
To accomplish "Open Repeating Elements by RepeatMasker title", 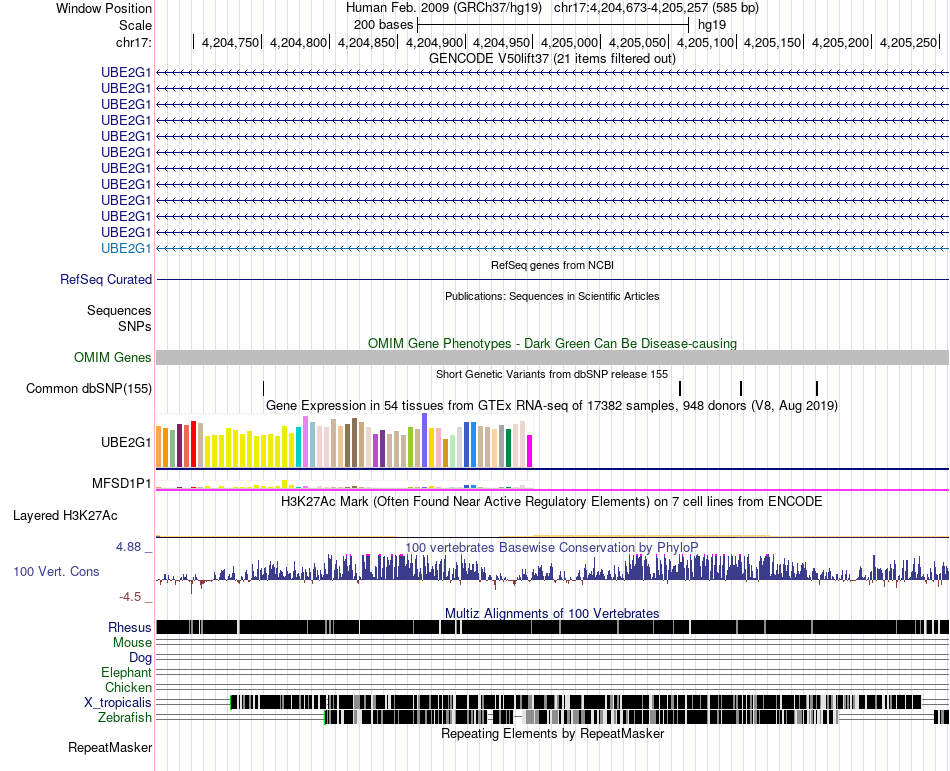I will 552,733.
